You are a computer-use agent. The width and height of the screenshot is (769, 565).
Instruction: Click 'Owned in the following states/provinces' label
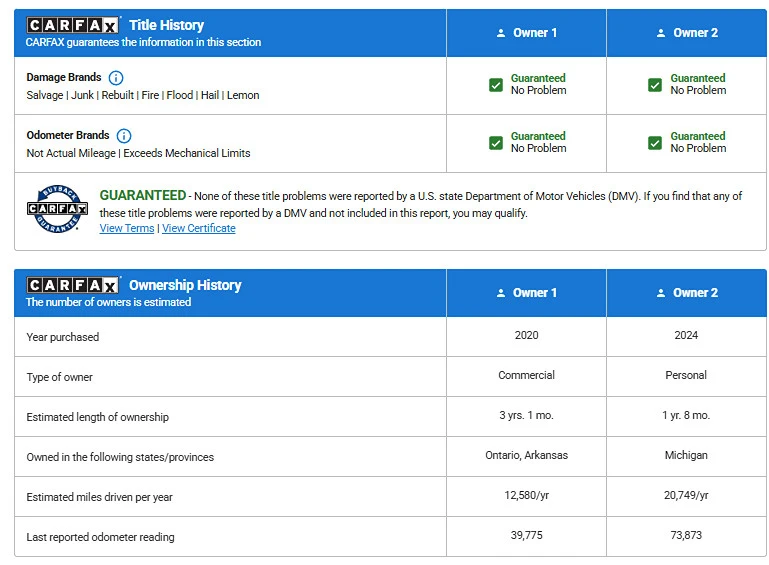(120, 457)
